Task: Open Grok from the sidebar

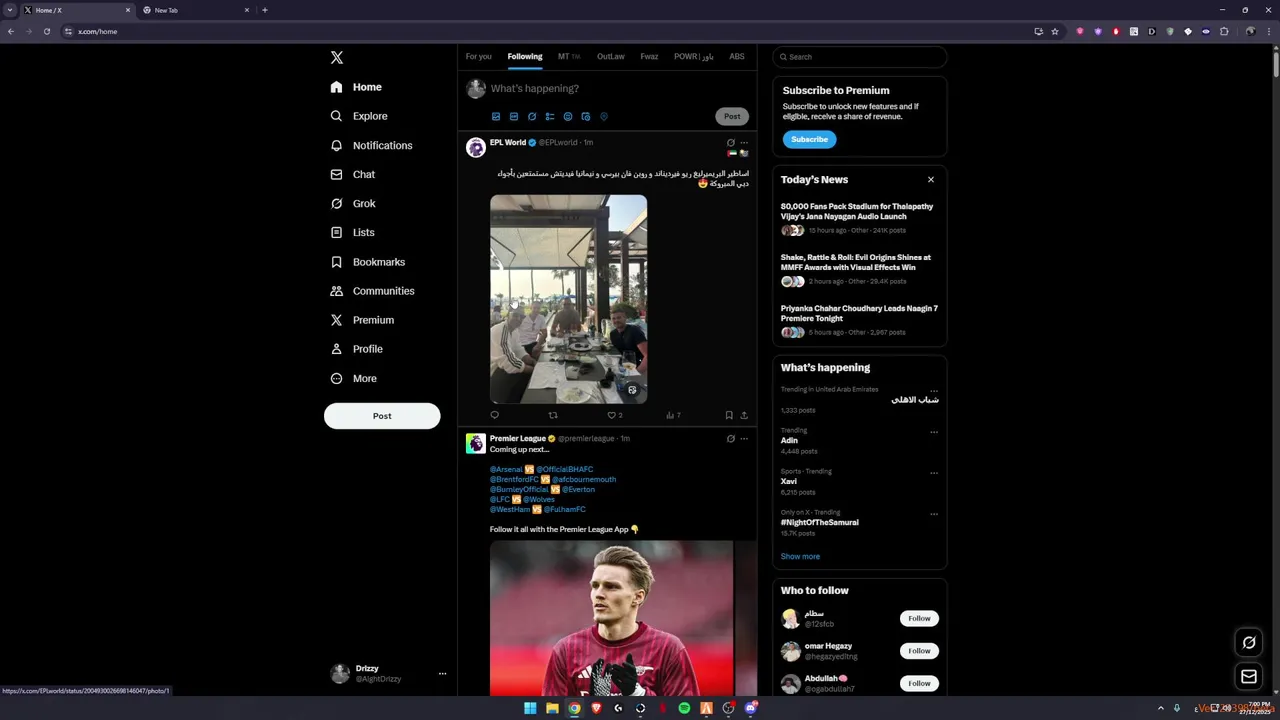Action: click(352, 203)
